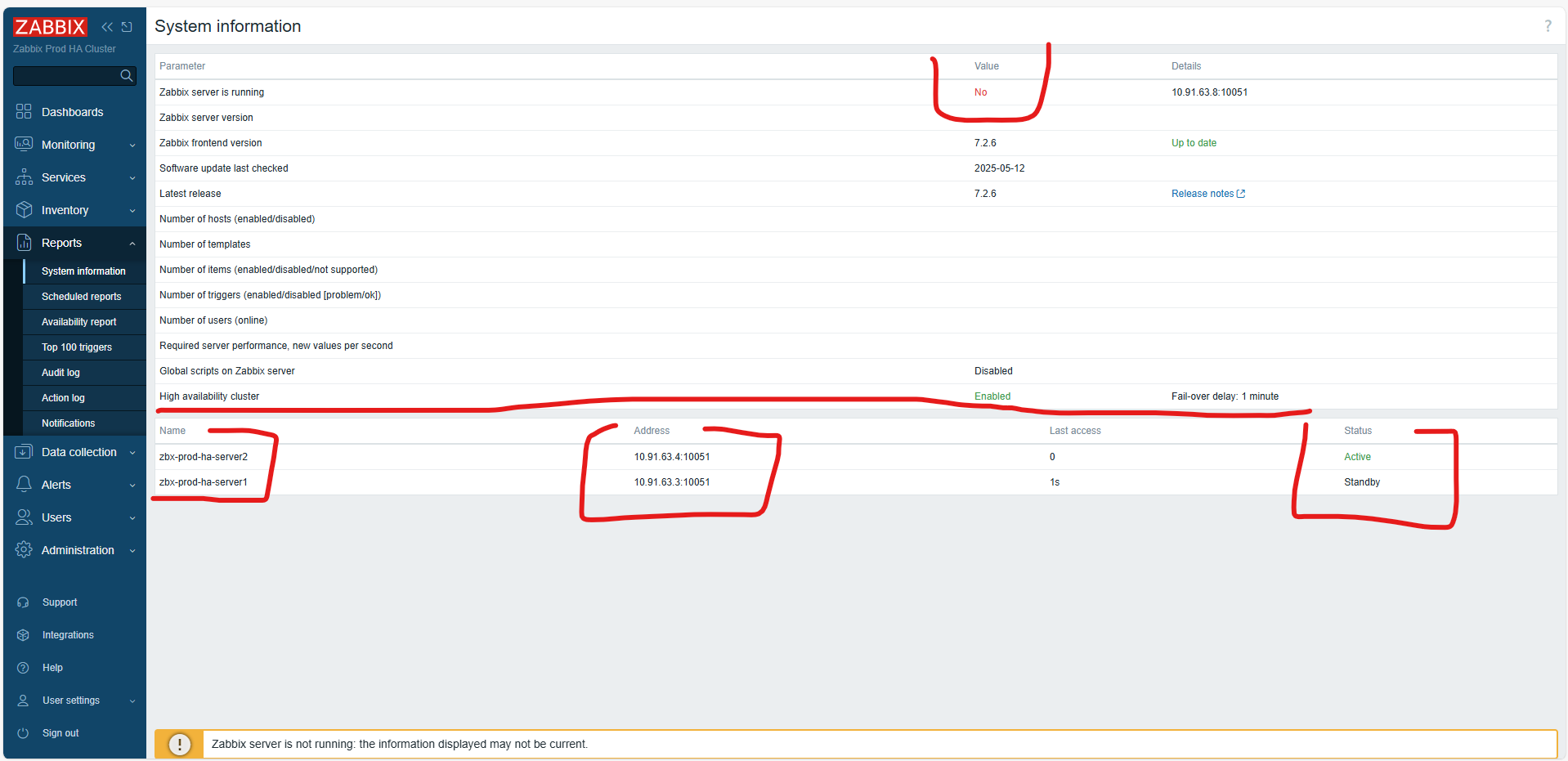Click the external link icon beside Release notes

tap(1241, 194)
